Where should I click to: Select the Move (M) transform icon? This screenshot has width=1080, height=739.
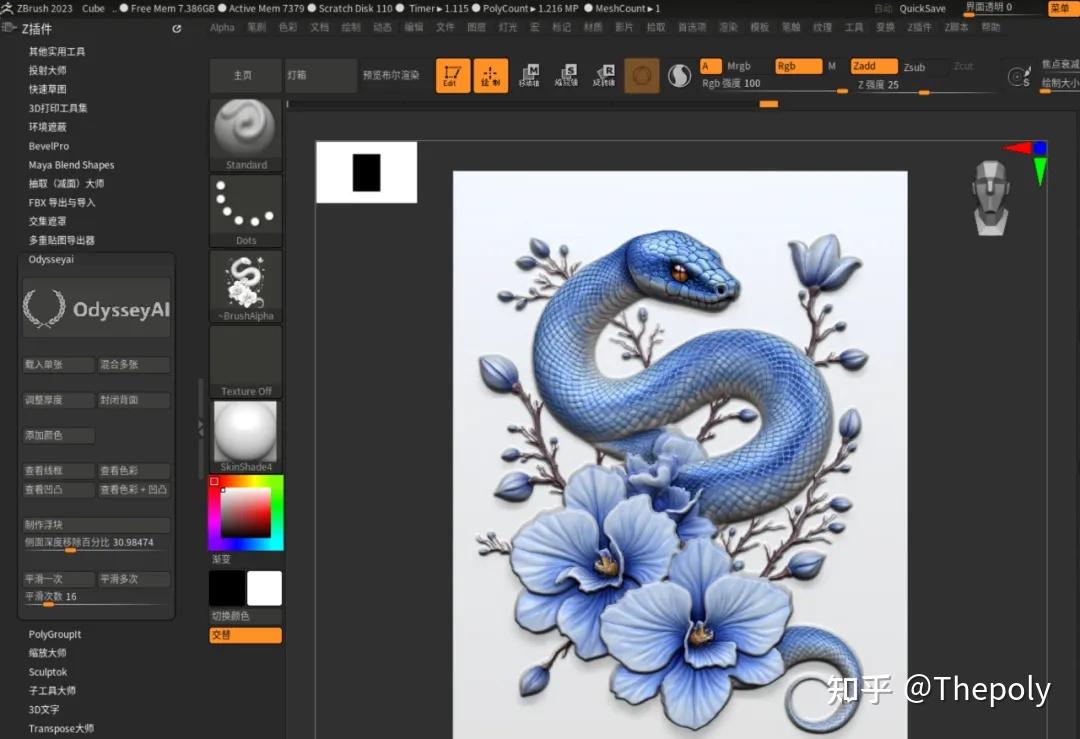(529, 75)
